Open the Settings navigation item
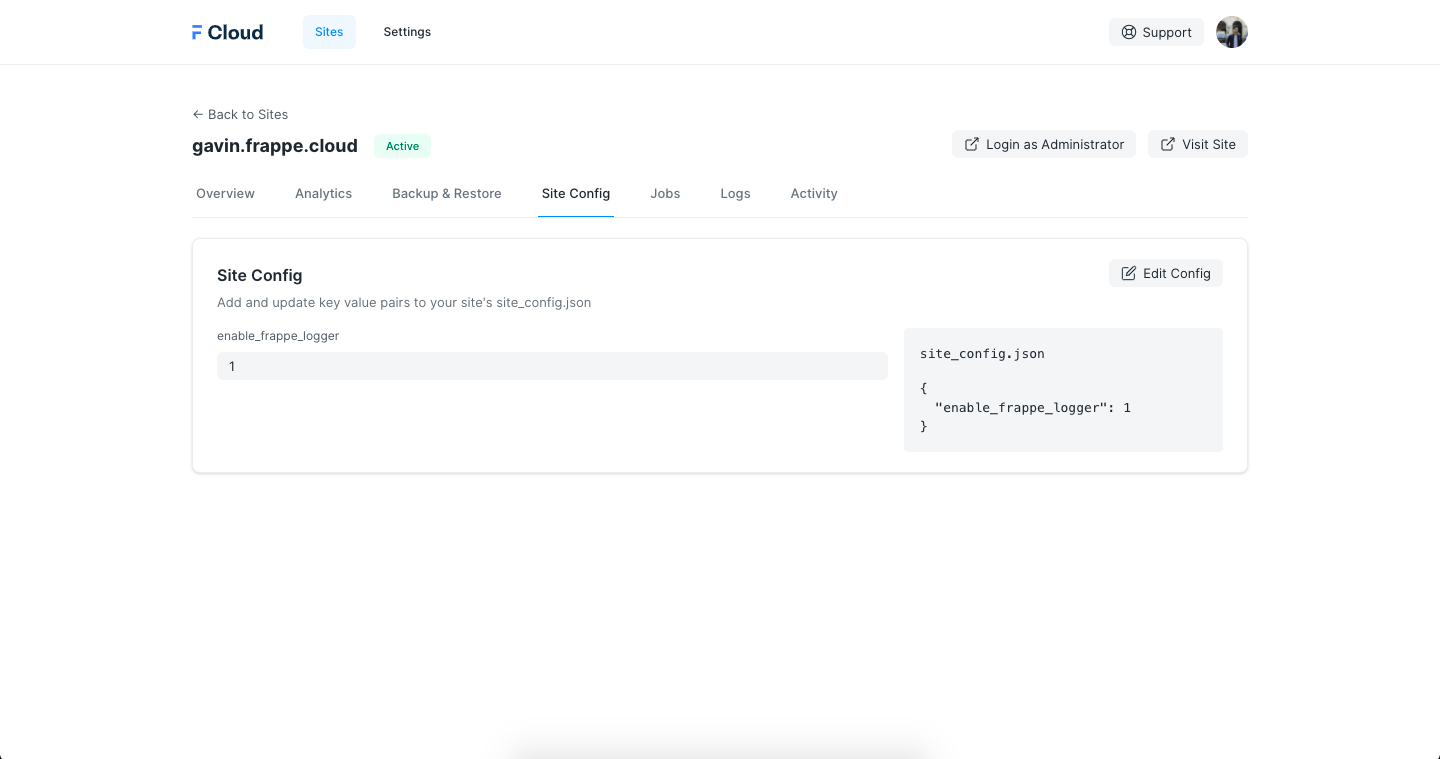 407,32
